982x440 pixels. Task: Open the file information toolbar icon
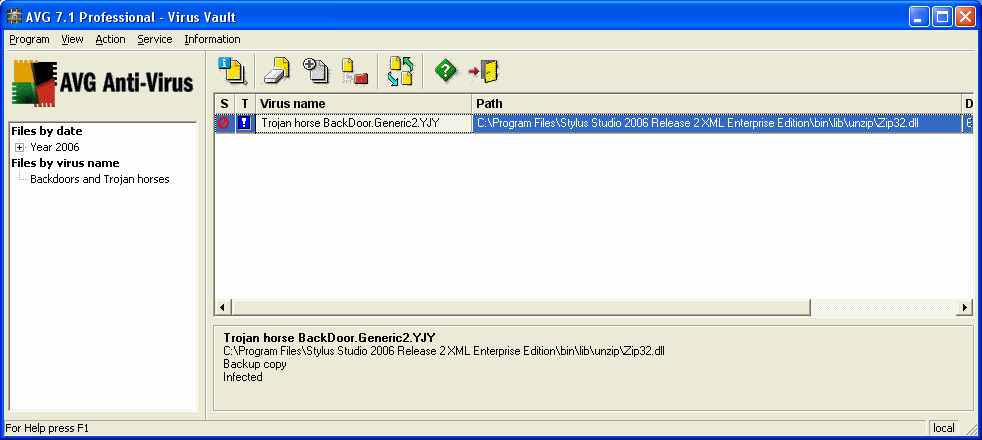pos(232,70)
